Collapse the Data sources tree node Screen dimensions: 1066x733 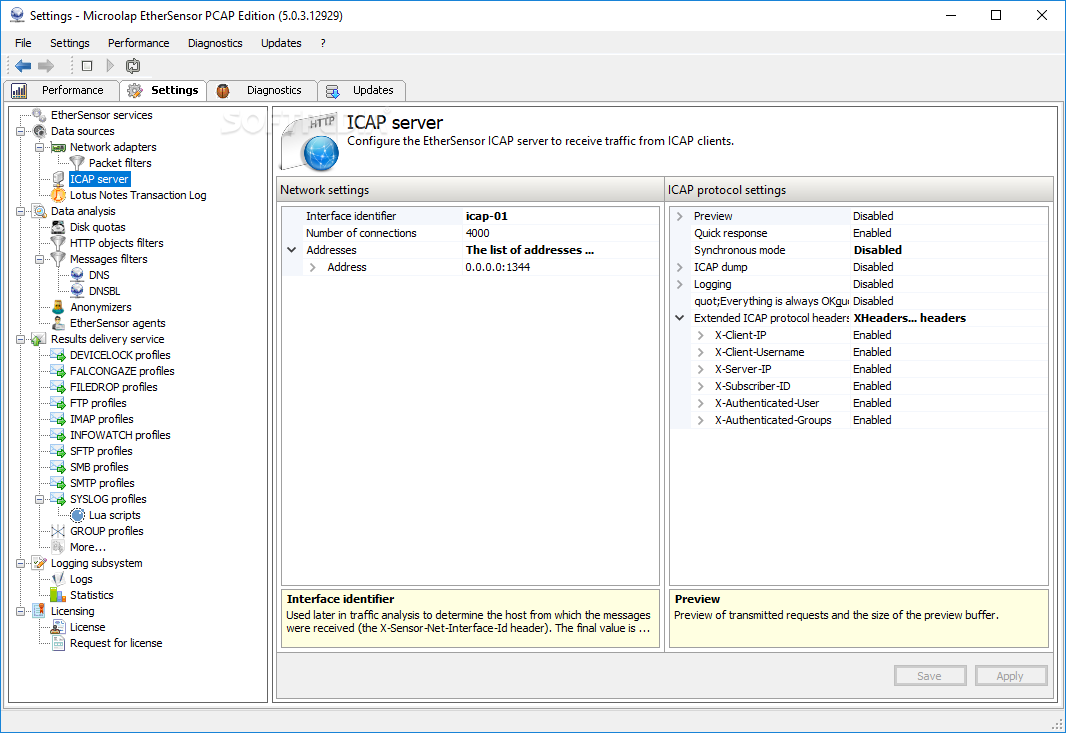click(20, 131)
